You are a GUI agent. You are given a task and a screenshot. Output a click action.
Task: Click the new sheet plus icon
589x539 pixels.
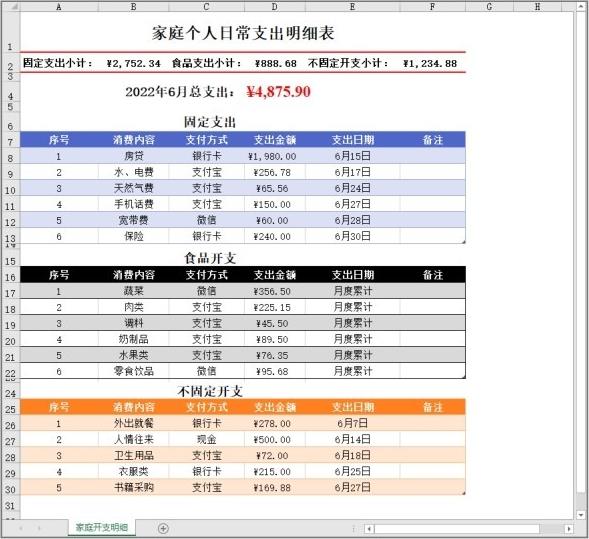(x=163, y=528)
